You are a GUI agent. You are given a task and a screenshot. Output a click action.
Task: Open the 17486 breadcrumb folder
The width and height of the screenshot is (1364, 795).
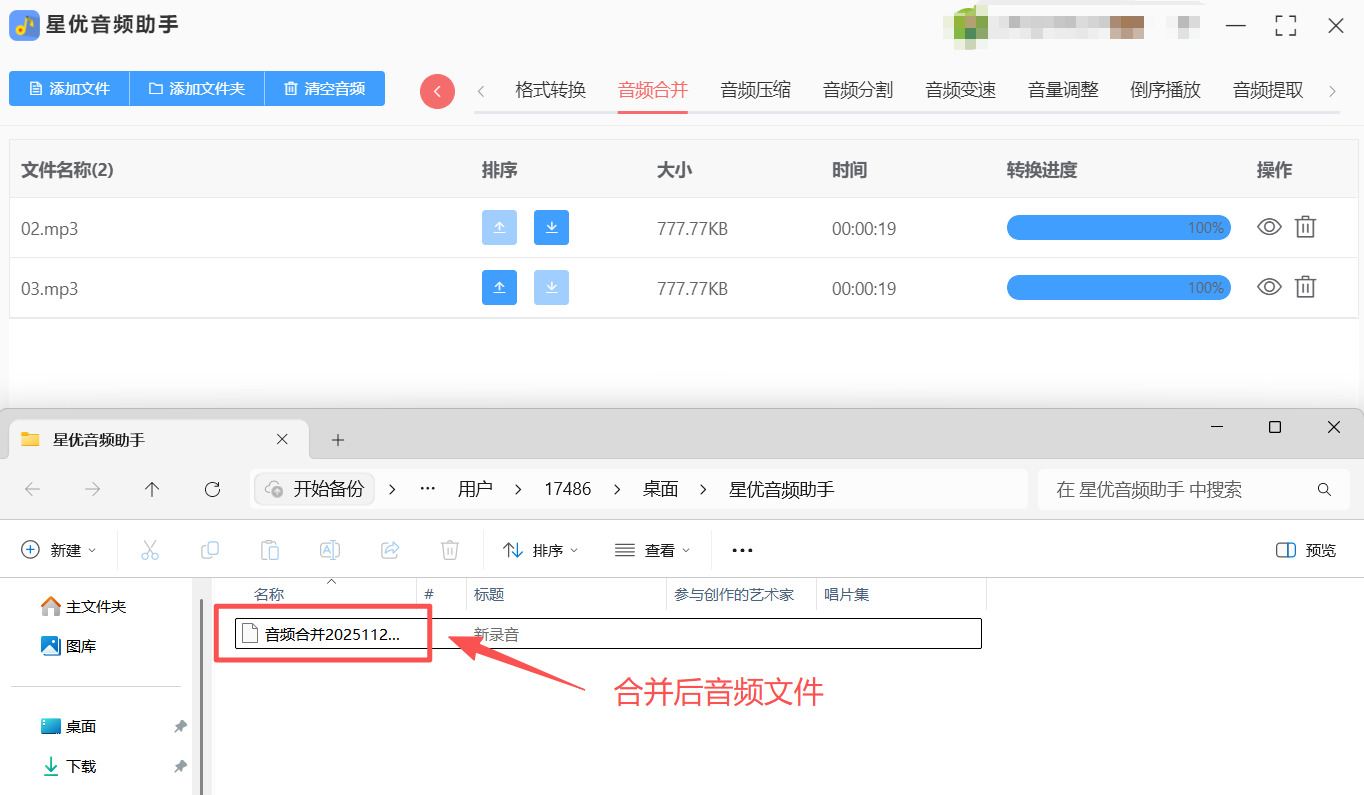pyautogui.click(x=568, y=489)
